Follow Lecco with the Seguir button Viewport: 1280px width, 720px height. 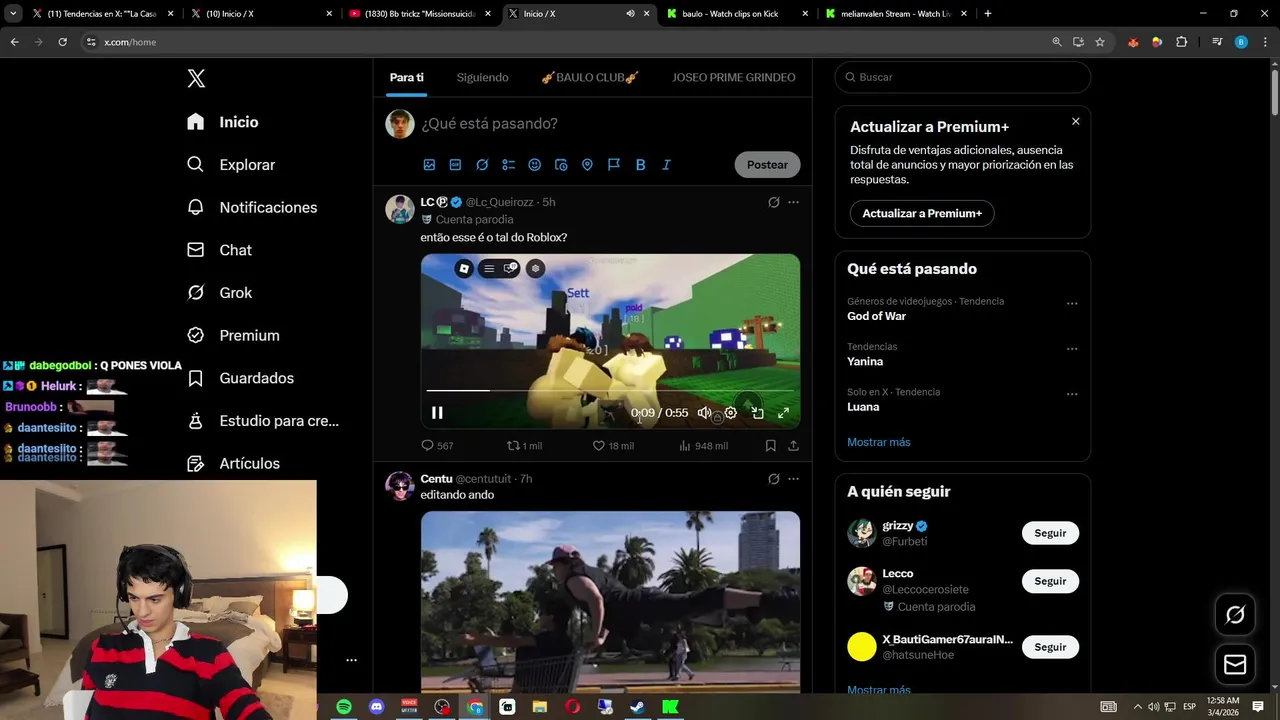tap(1050, 581)
